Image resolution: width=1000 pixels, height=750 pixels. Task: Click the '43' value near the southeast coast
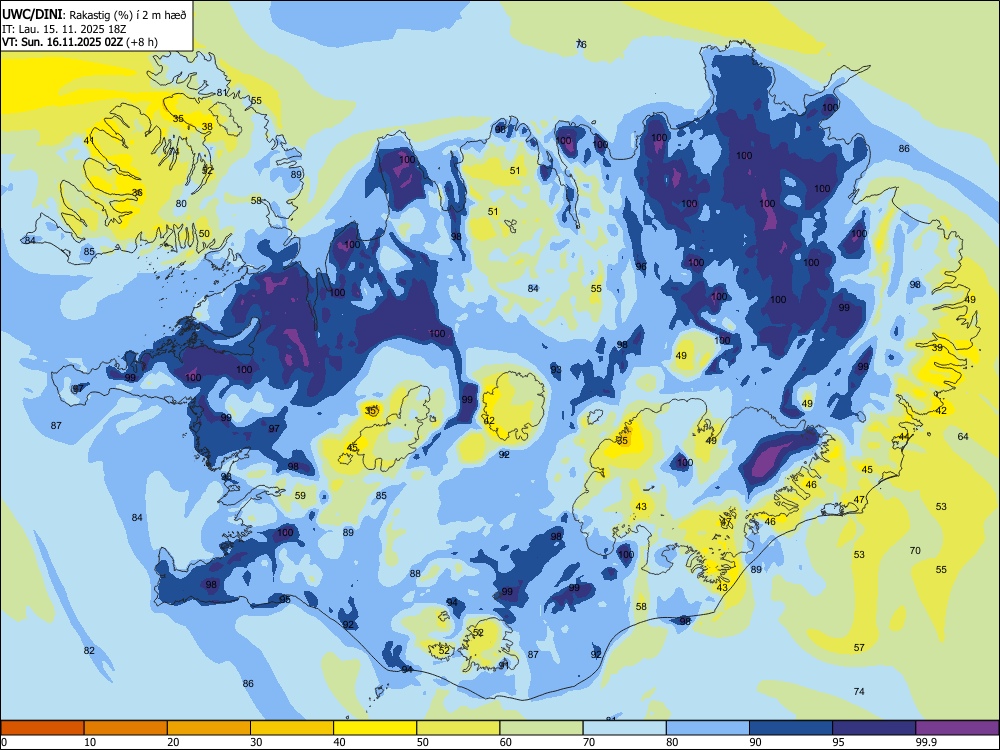722,587
